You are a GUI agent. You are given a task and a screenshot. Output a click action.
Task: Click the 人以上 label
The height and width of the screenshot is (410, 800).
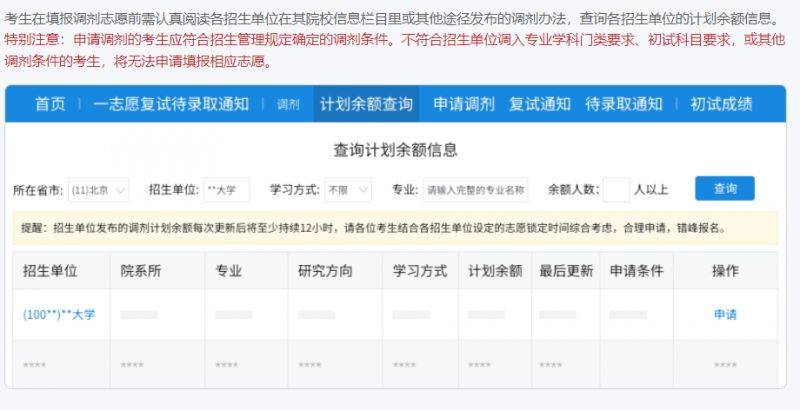click(651, 190)
